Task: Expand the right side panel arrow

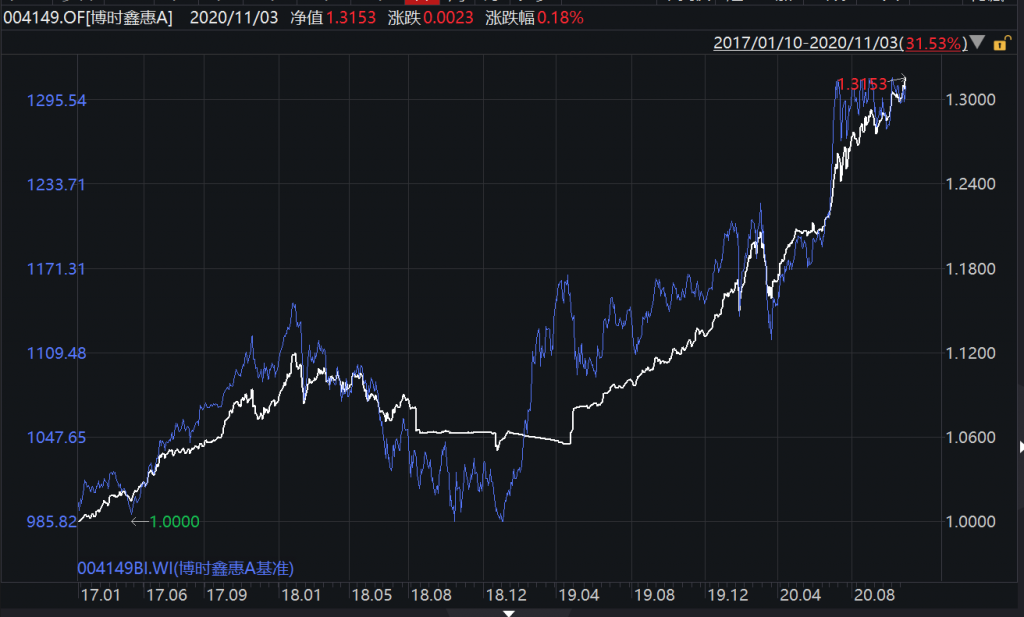Action: pos(1019,446)
